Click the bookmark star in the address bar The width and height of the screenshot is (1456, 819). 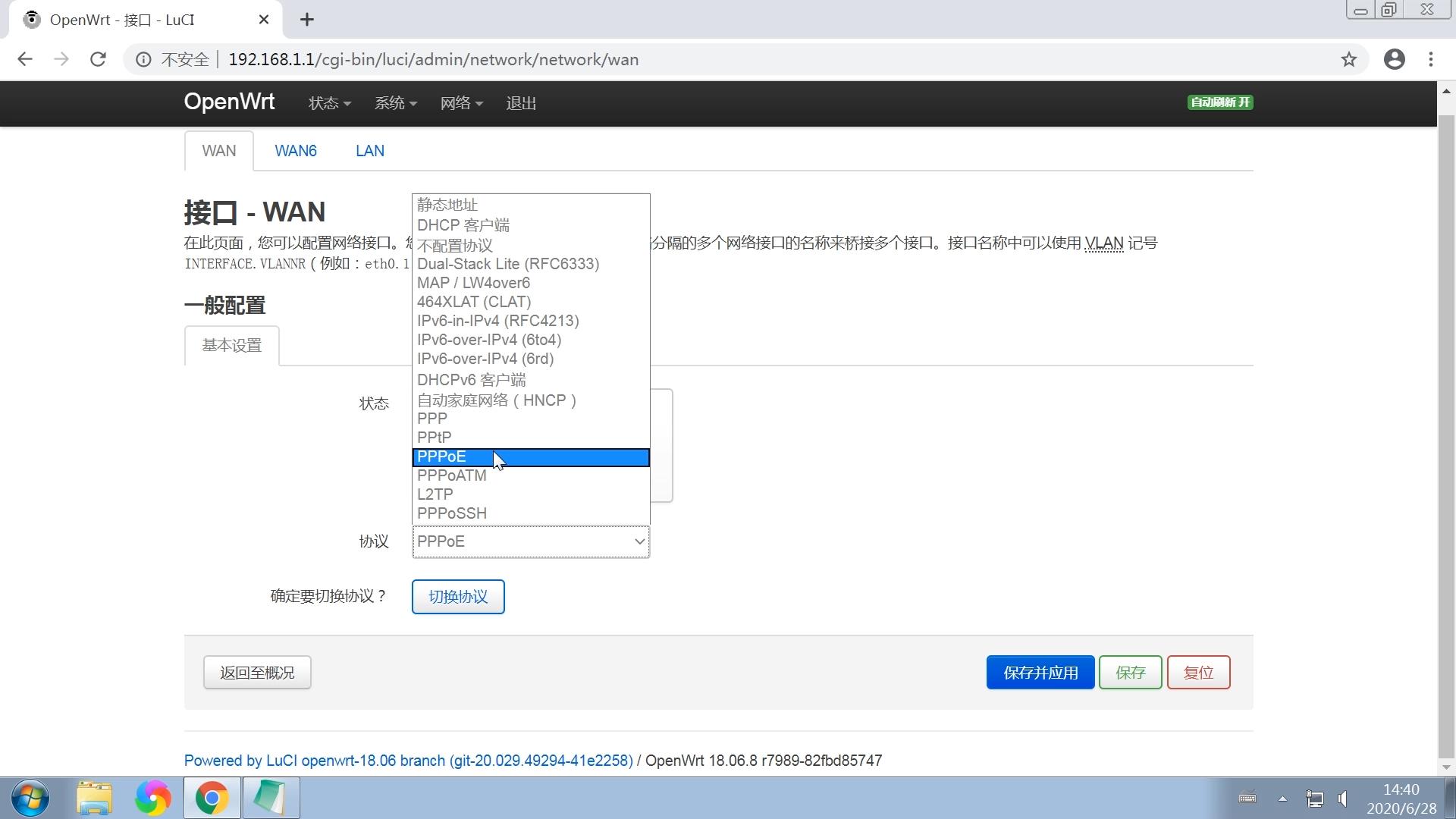[1349, 59]
